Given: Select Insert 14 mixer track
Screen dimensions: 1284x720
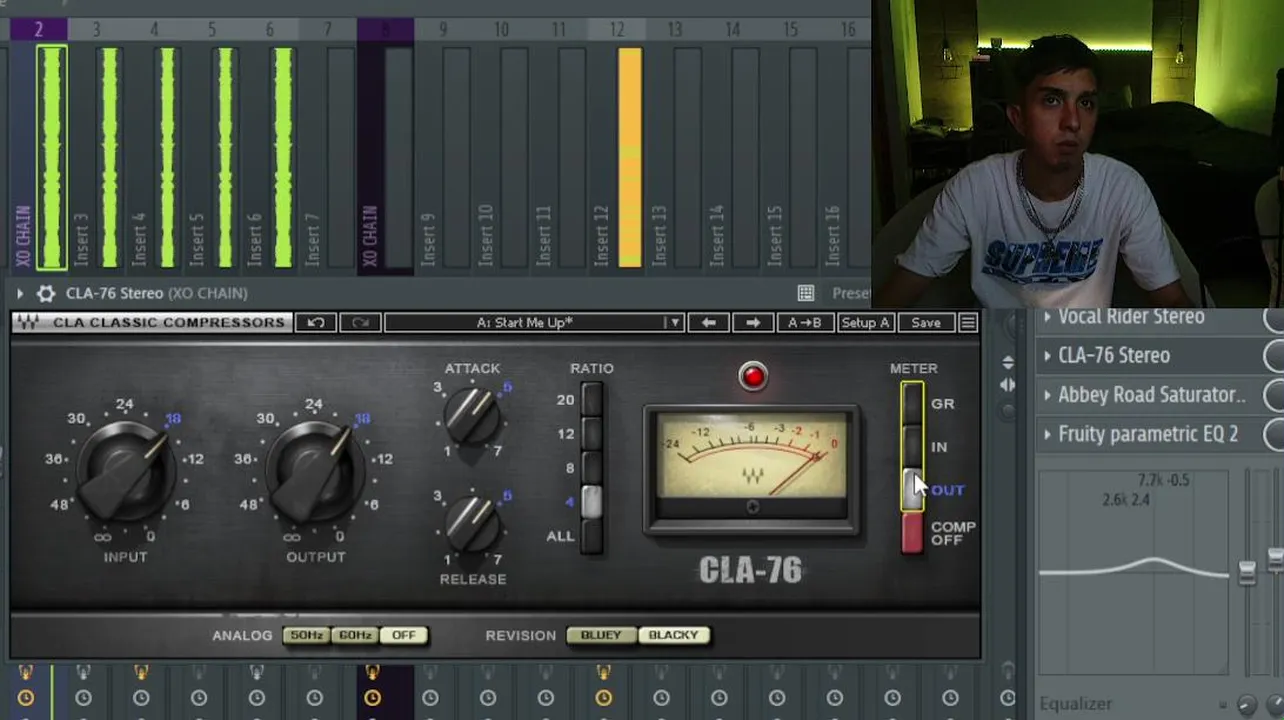Looking at the screenshot, I should click(x=733, y=155).
